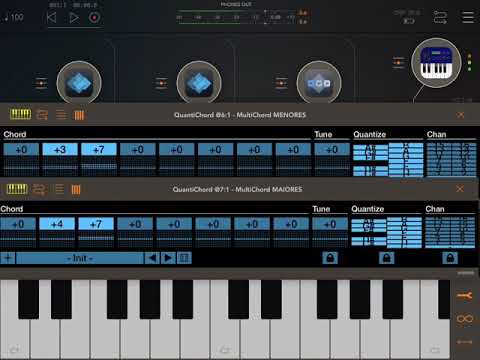
Task: Open the list icon in MultiChord MENORES header
Action: point(61,115)
